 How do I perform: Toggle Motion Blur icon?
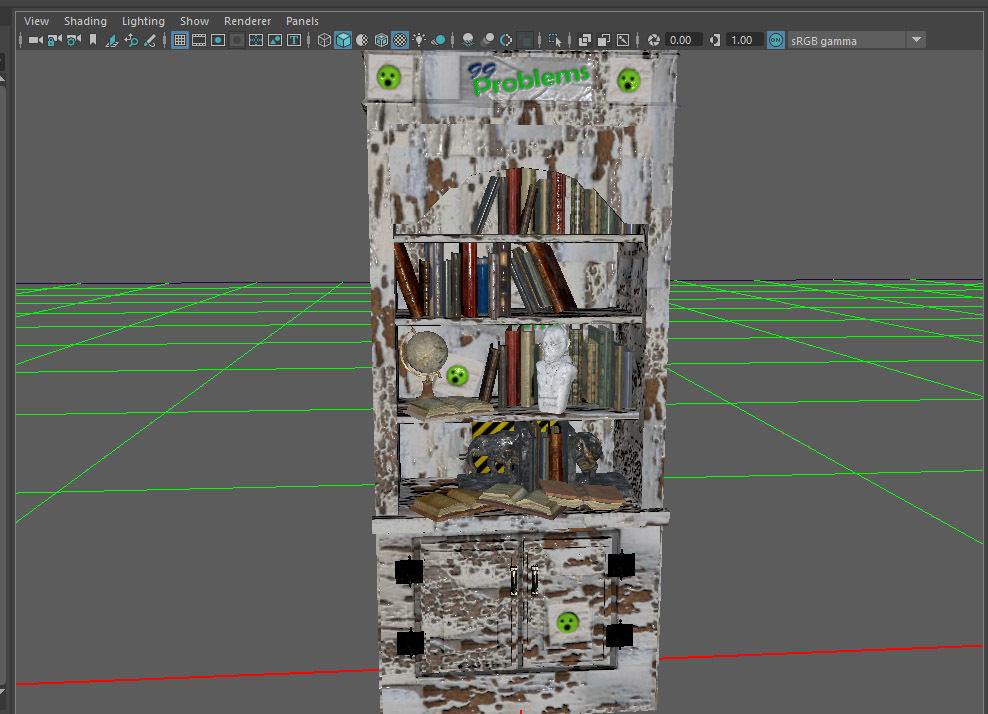tap(487, 40)
